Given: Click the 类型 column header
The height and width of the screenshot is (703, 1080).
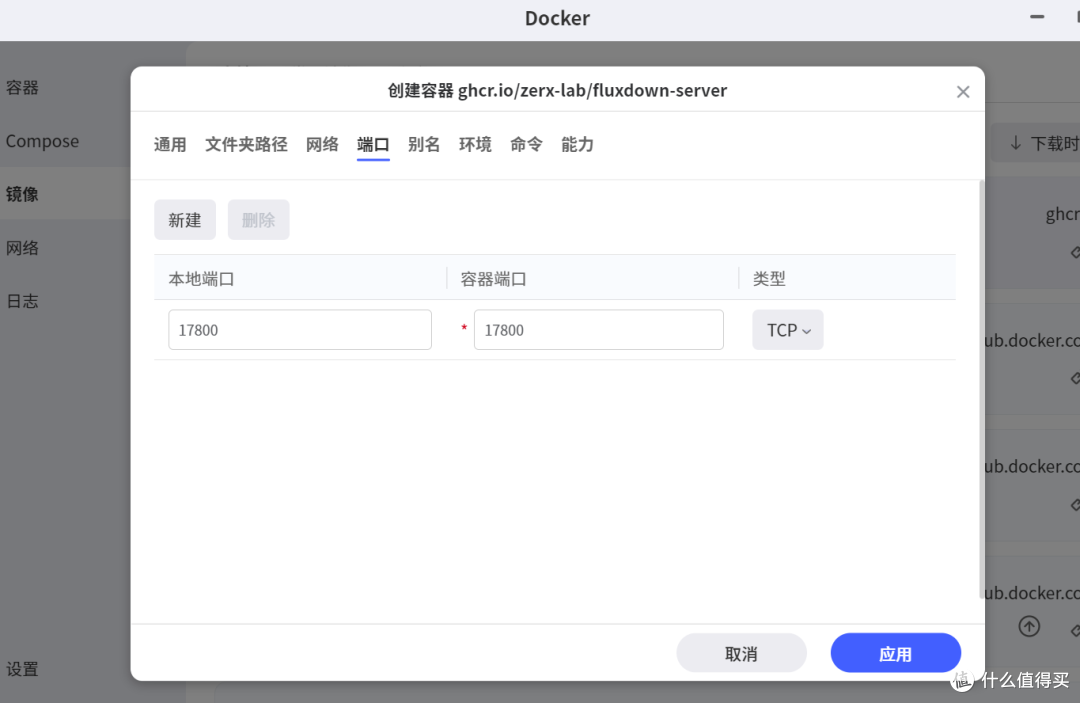Looking at the screenshot, I should click(847, 279).
